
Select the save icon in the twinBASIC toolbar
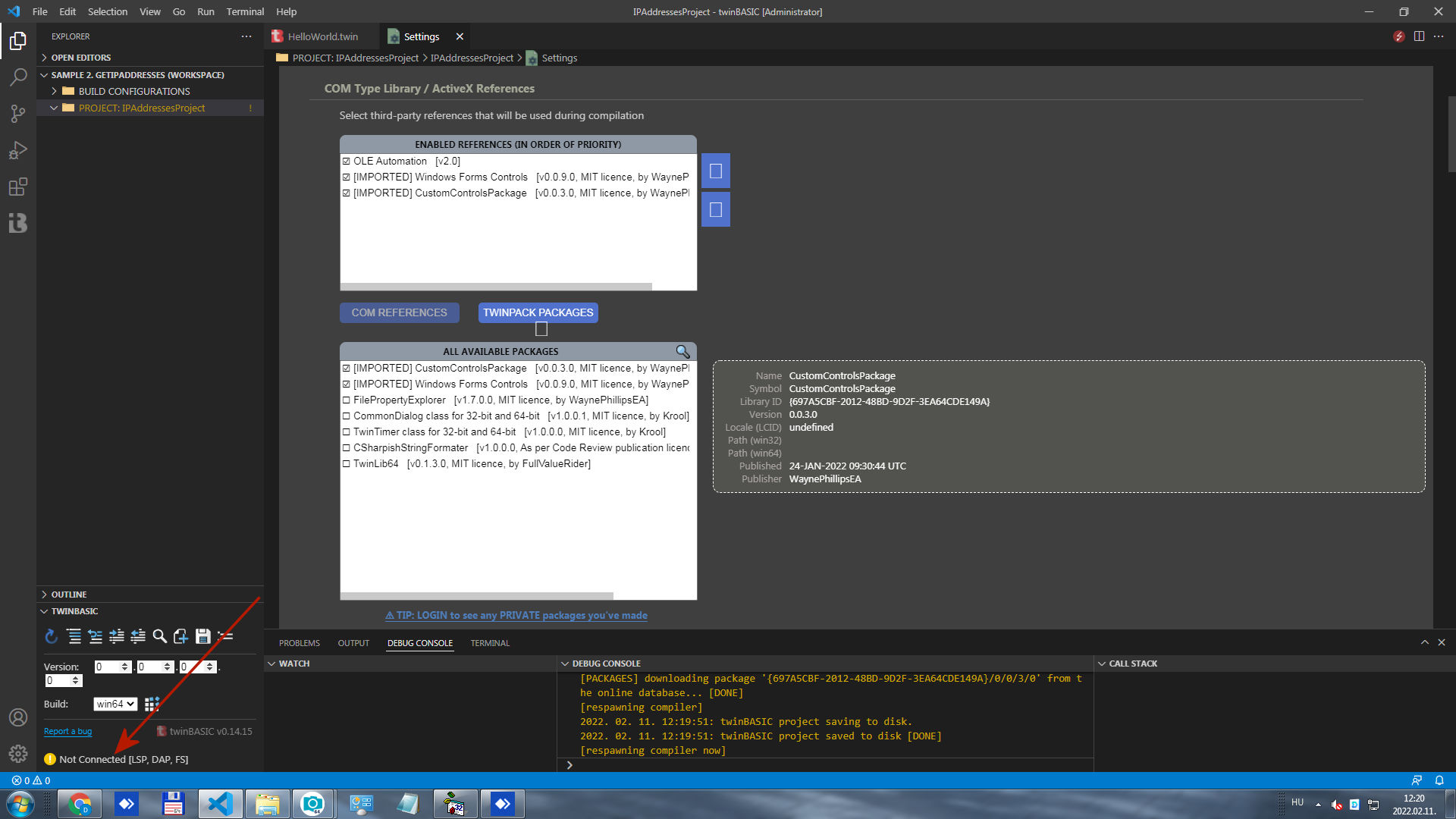point(203,636)
